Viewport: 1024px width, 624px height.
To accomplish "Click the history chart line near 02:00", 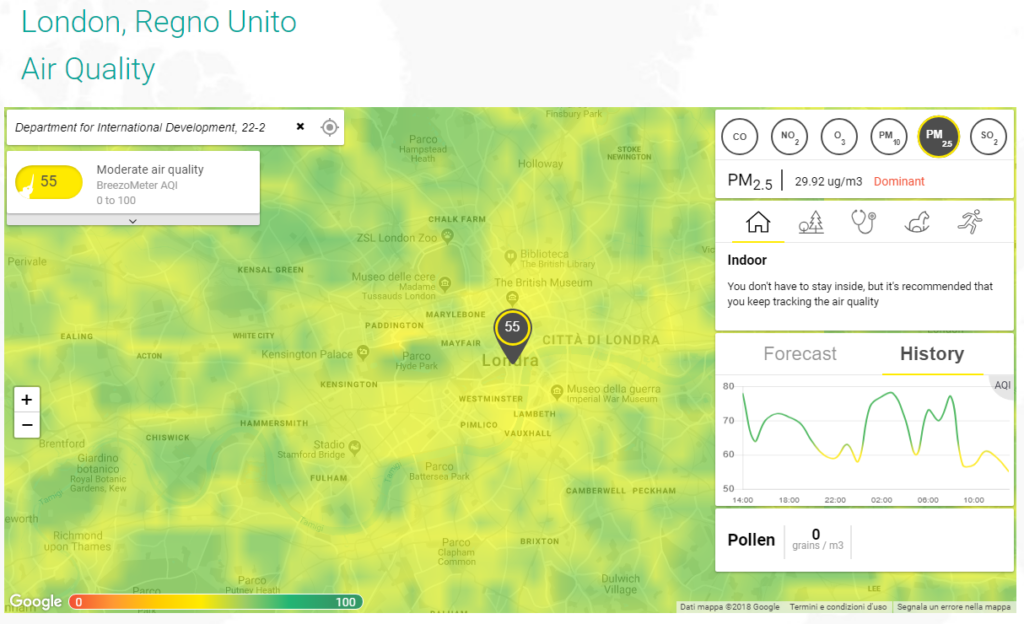I will coord(881,396).
